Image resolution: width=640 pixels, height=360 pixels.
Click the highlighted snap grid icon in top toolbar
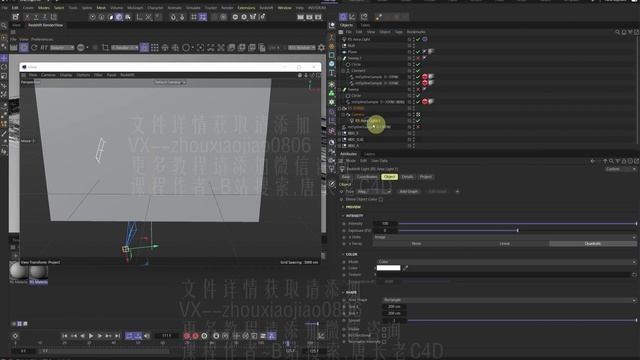202,17
